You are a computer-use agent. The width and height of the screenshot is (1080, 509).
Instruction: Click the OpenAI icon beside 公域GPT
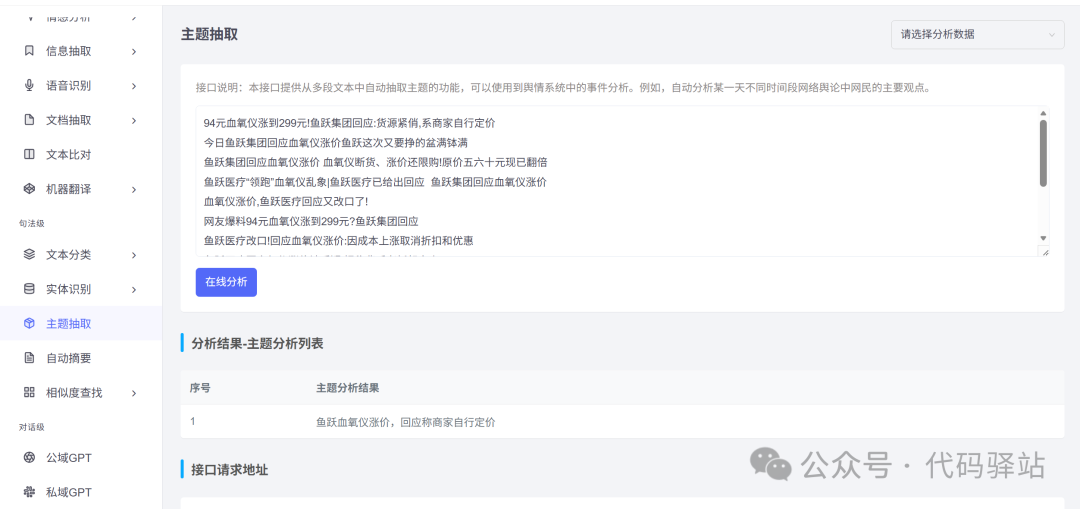[29, 458]
